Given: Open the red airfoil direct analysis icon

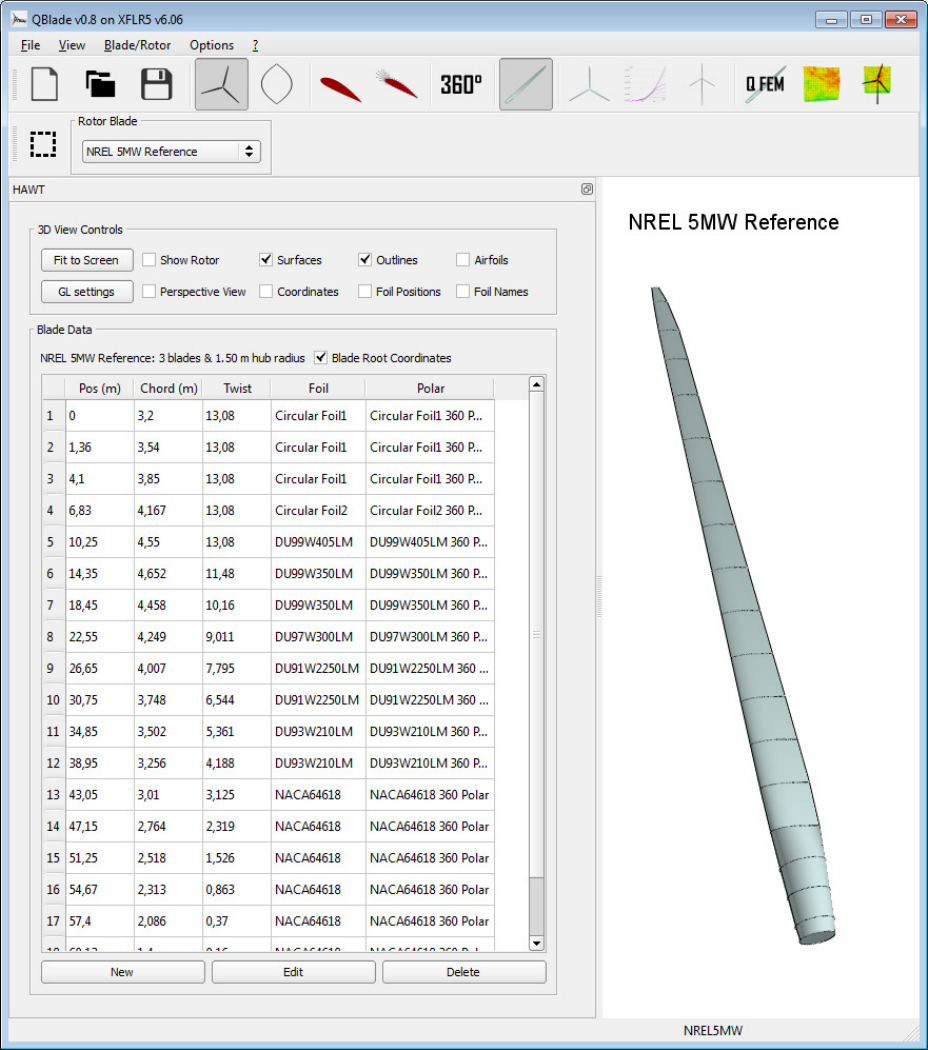Looking at the screenshot, I should 341,88.
